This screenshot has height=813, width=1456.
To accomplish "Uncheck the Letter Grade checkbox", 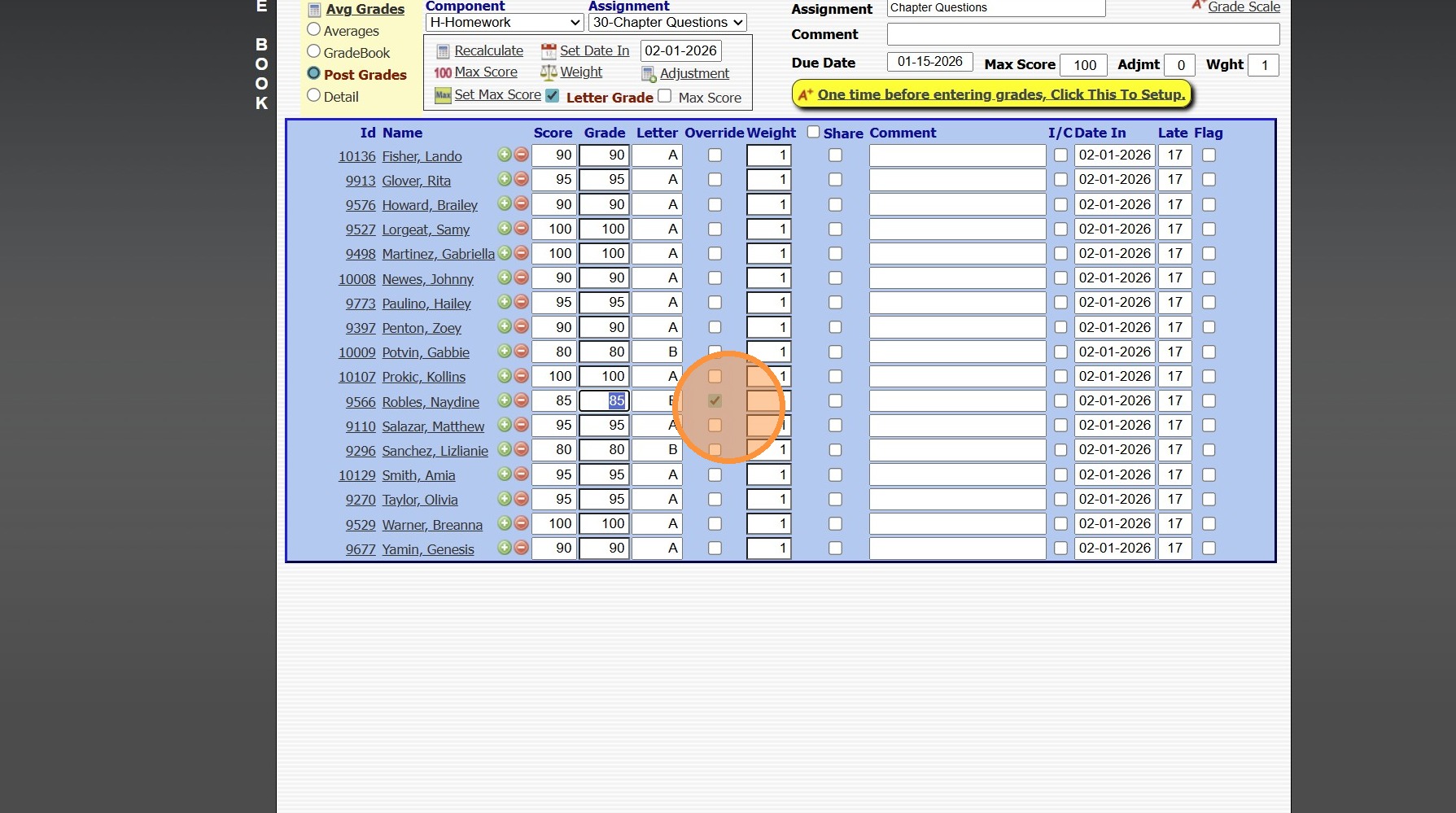I will click(553, 95).
